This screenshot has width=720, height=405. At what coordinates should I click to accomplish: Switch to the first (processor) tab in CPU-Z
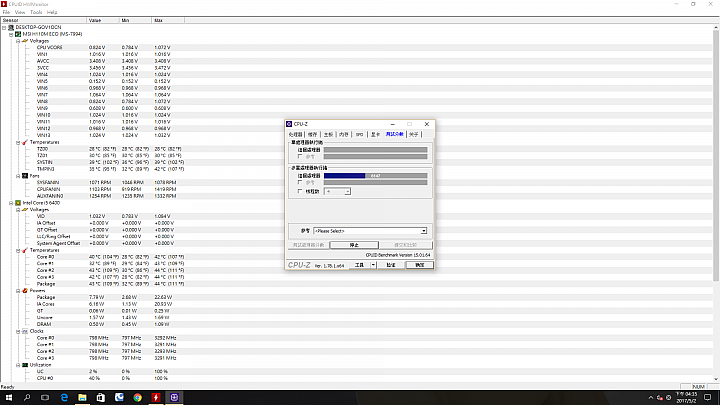tap(296, 135)
